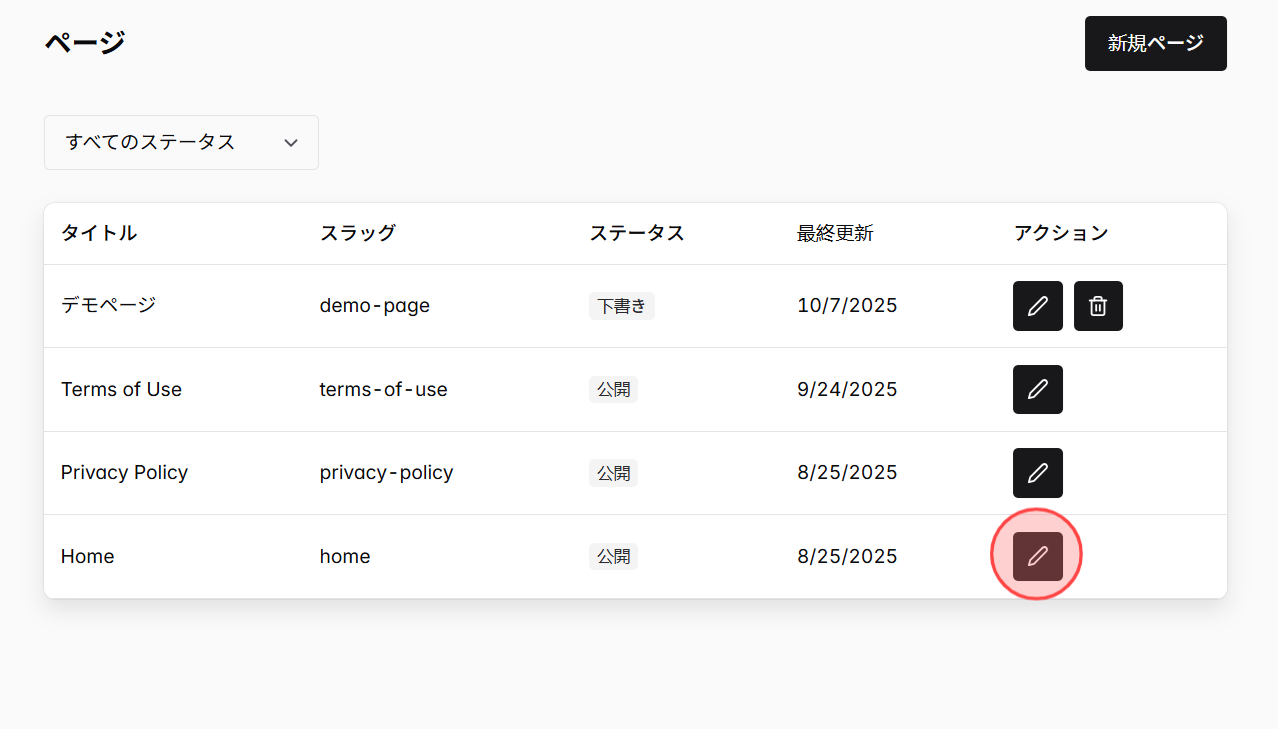Click the trash icon to delete デモページ
Viewport: 1278px width, 729px height.
click(1098, 306)
